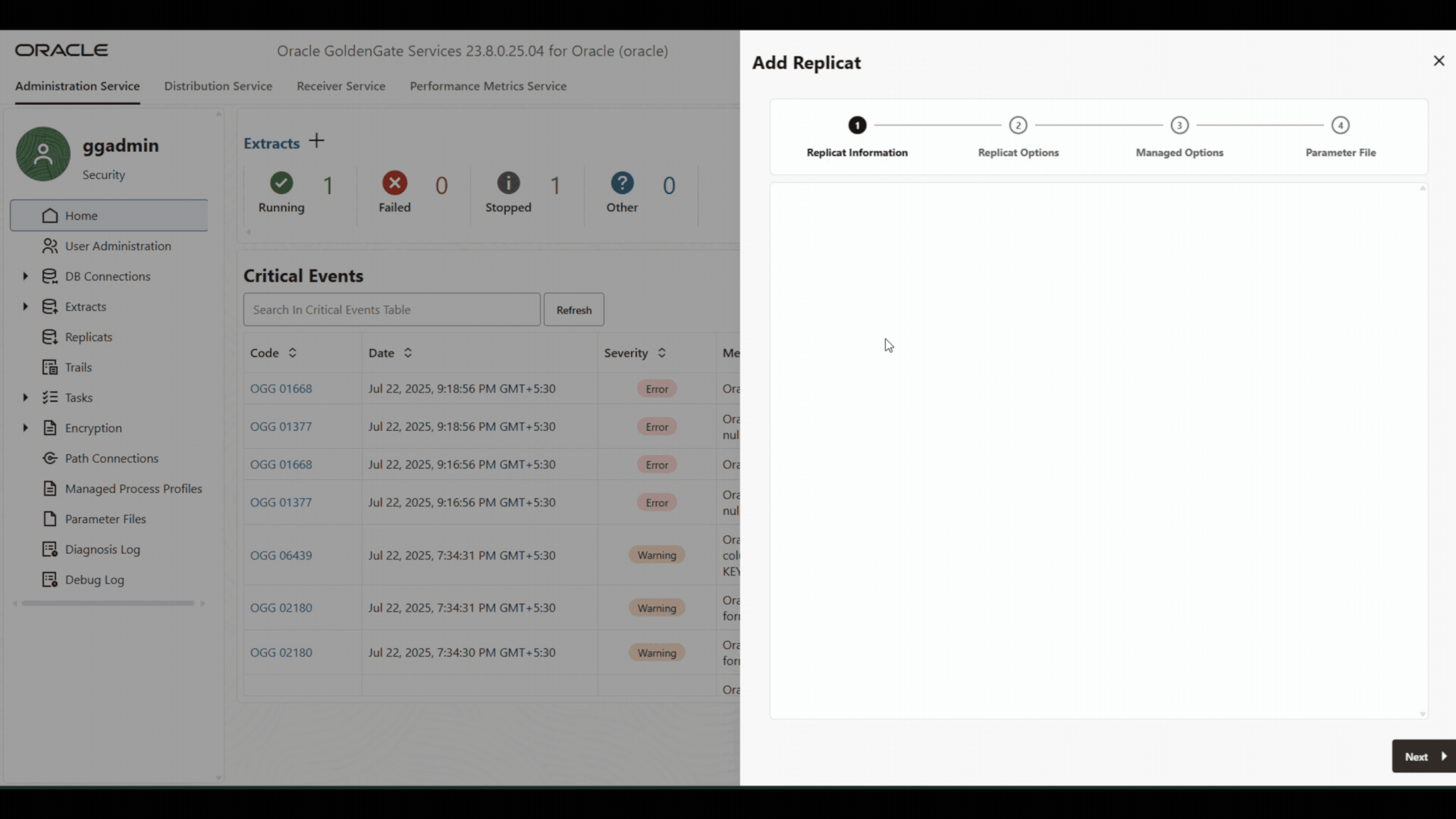Click the plus icon beside Extracts
This screenshot has height=819, width=1456.
point(316,141)
